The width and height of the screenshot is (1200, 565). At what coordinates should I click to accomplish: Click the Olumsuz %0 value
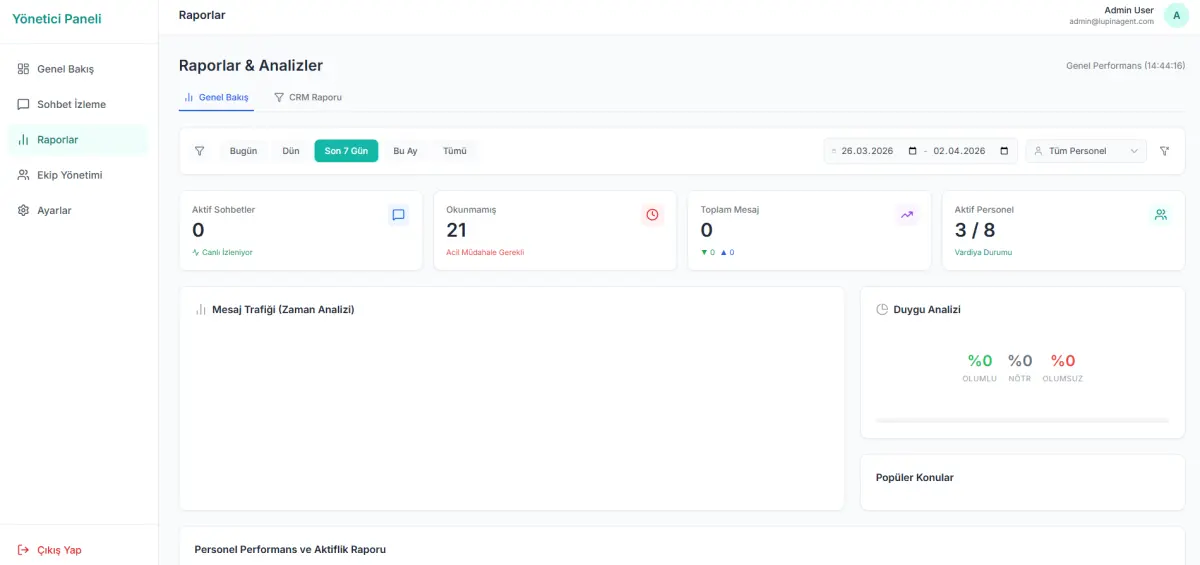point(1063,361)
